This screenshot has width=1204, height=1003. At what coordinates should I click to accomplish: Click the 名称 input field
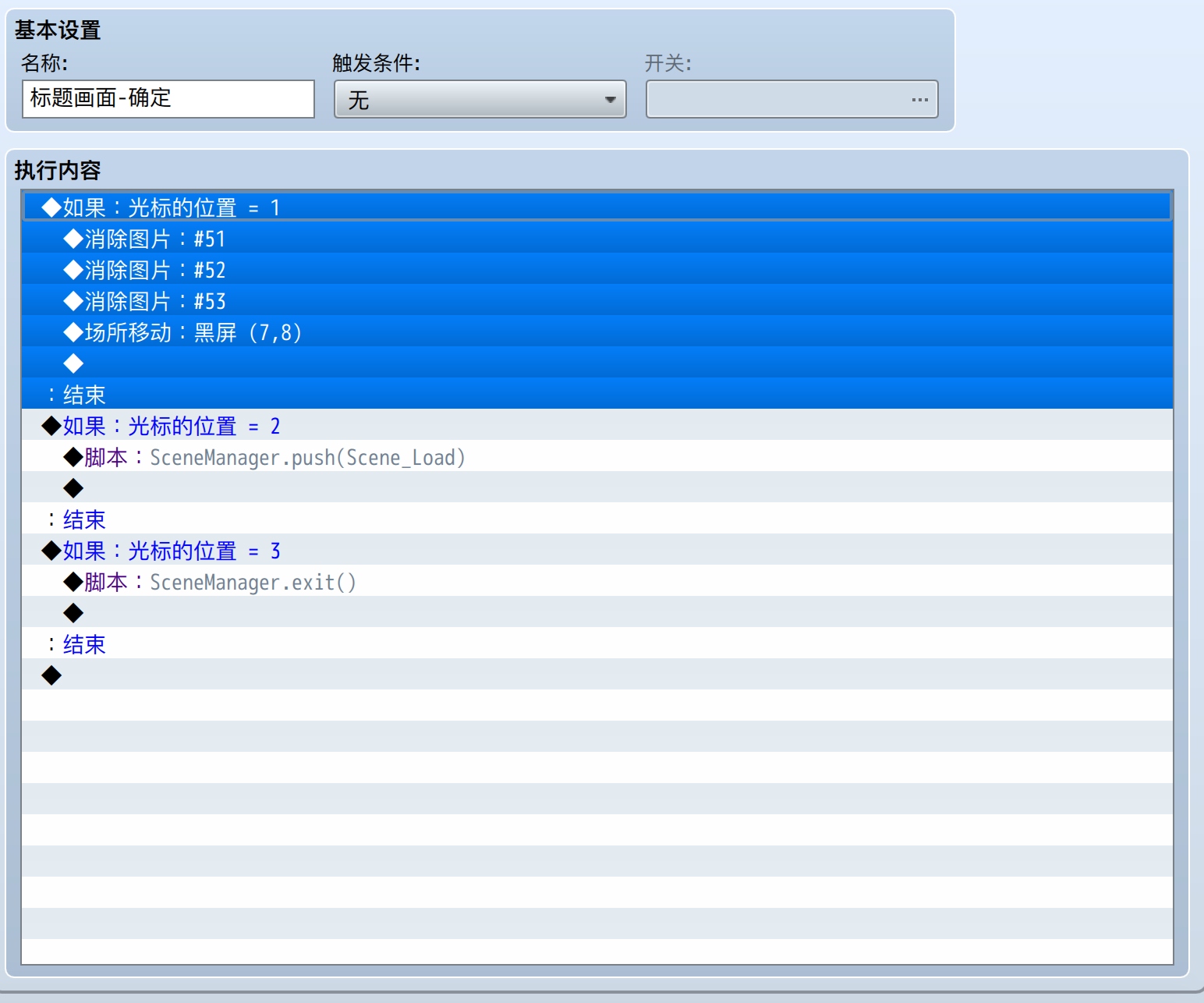pyautogui.click(x=168, y=99)
